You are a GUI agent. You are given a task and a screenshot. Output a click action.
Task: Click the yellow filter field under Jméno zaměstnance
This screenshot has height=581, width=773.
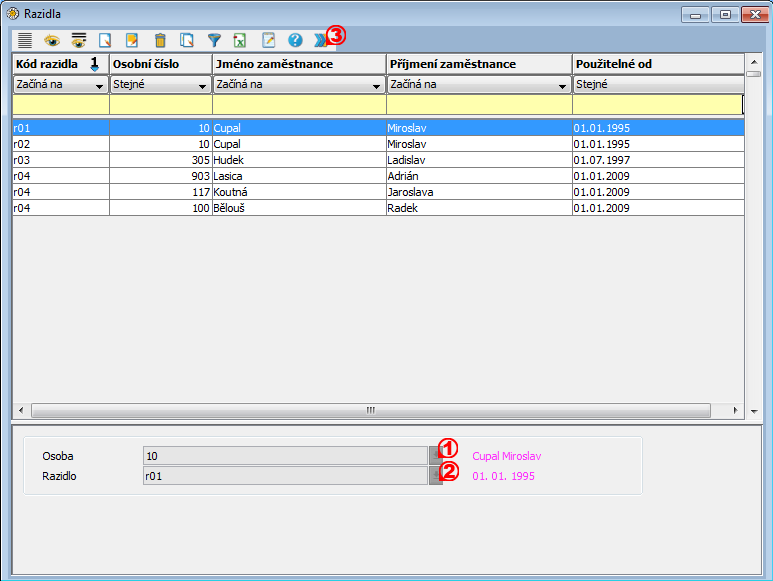point(299,104)
